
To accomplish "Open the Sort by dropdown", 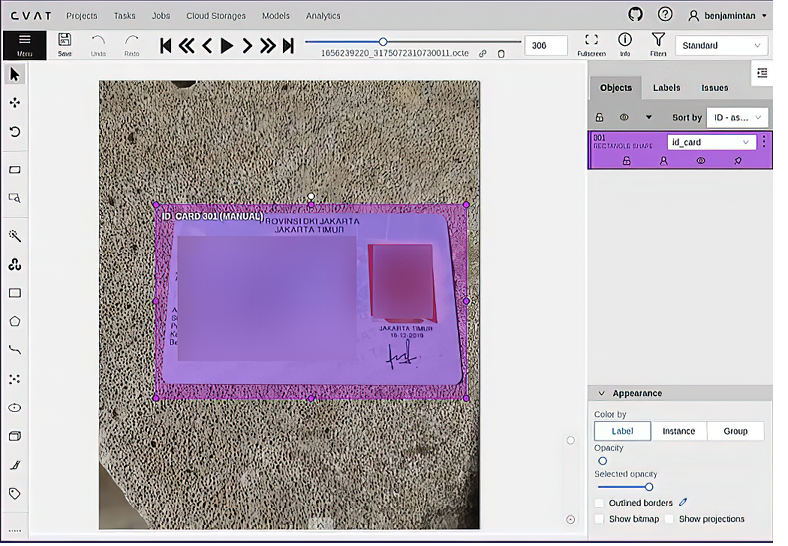I will tap(737, 118).
